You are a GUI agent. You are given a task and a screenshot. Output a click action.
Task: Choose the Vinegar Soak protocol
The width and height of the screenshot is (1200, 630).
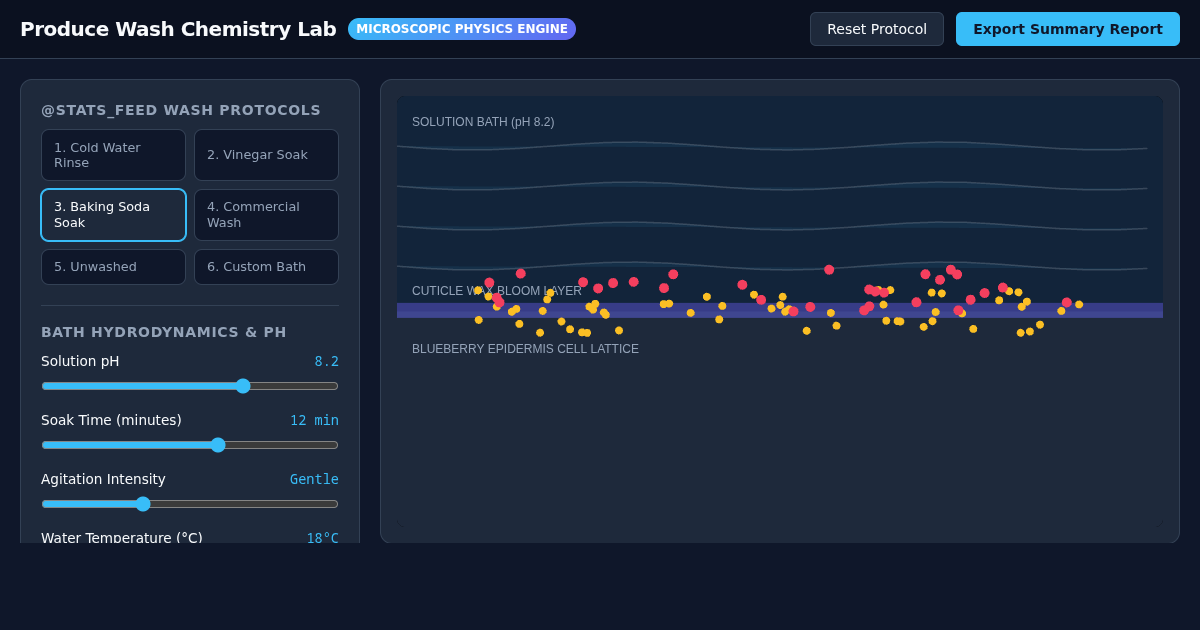[266, 155]
